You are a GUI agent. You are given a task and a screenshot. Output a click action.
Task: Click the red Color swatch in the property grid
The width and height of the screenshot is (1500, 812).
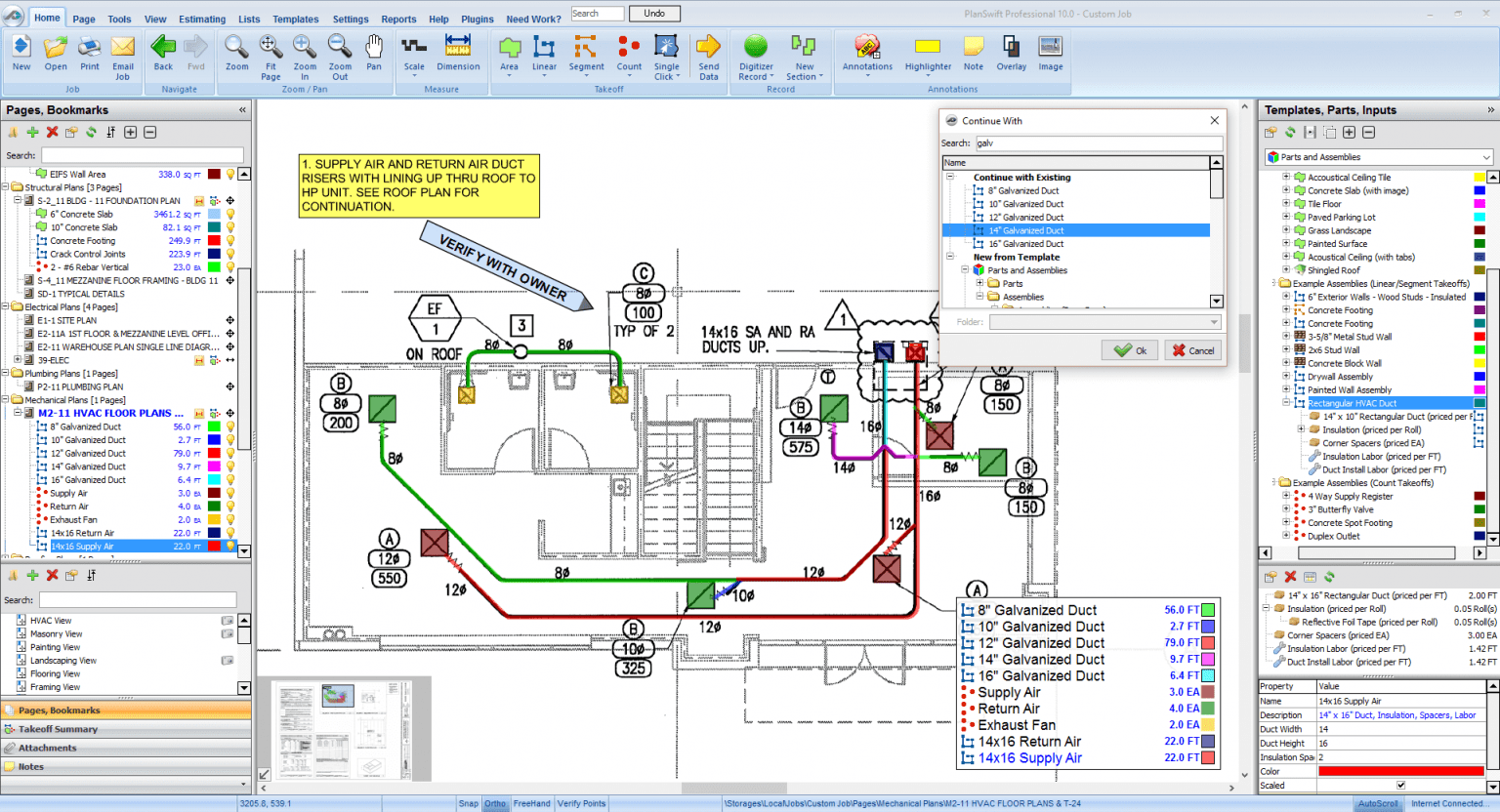pyautogui.click(x=1400, y=770)
